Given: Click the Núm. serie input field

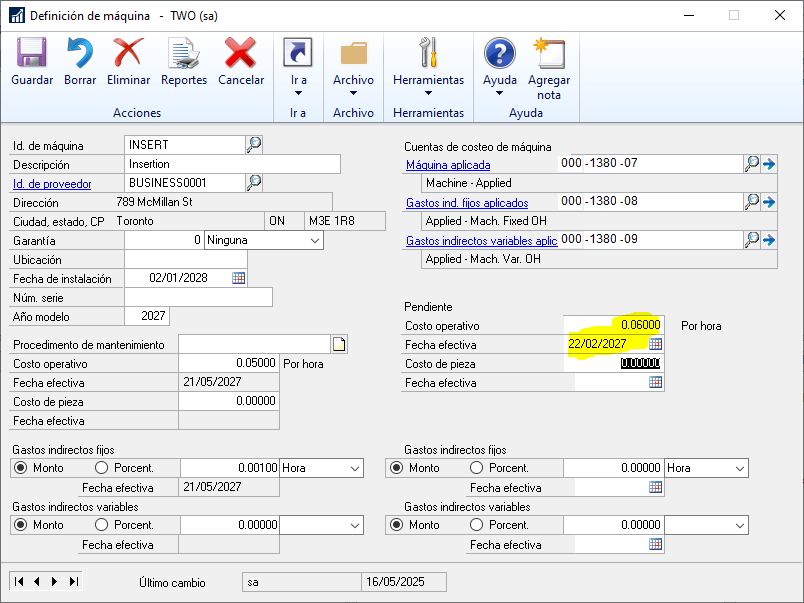Looking at the screenshot, I should 198,298.
